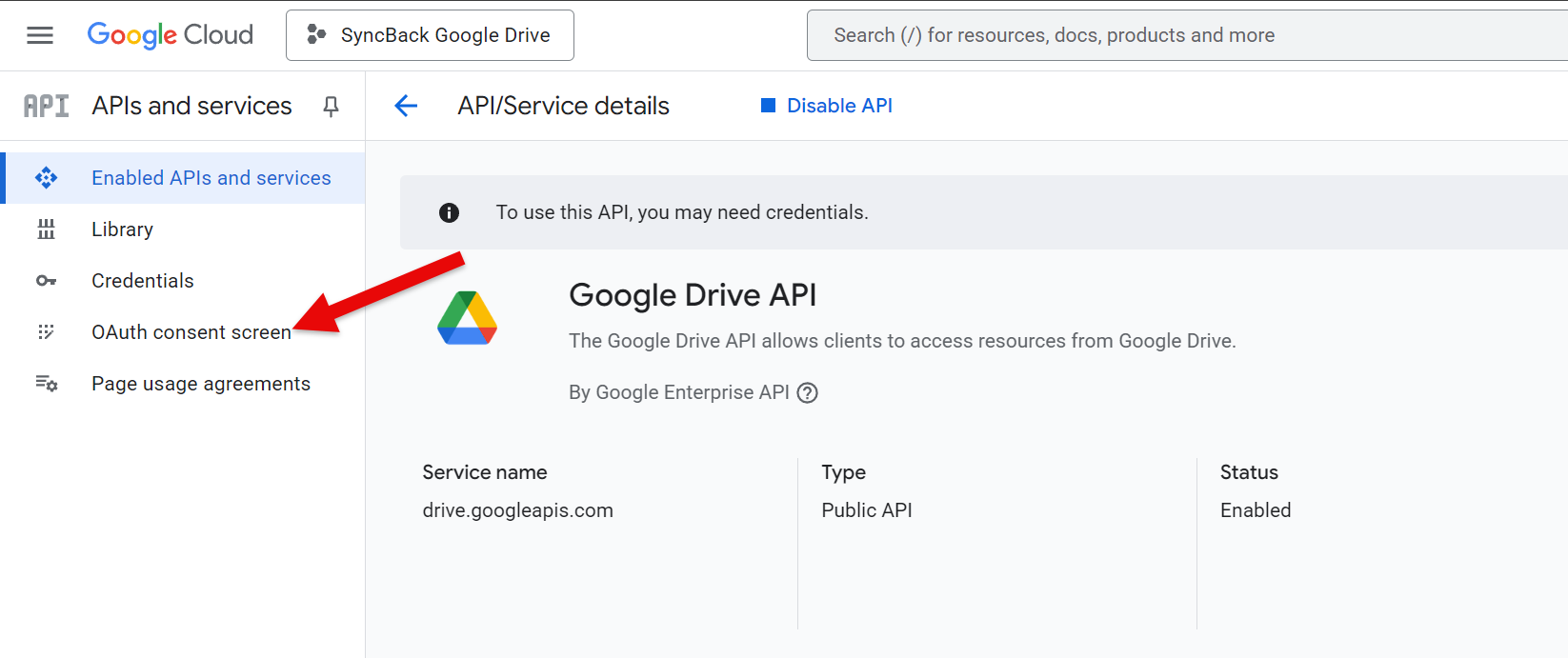Open Enabled APIs and services
Screen dimensions: 1568x658
183,178
